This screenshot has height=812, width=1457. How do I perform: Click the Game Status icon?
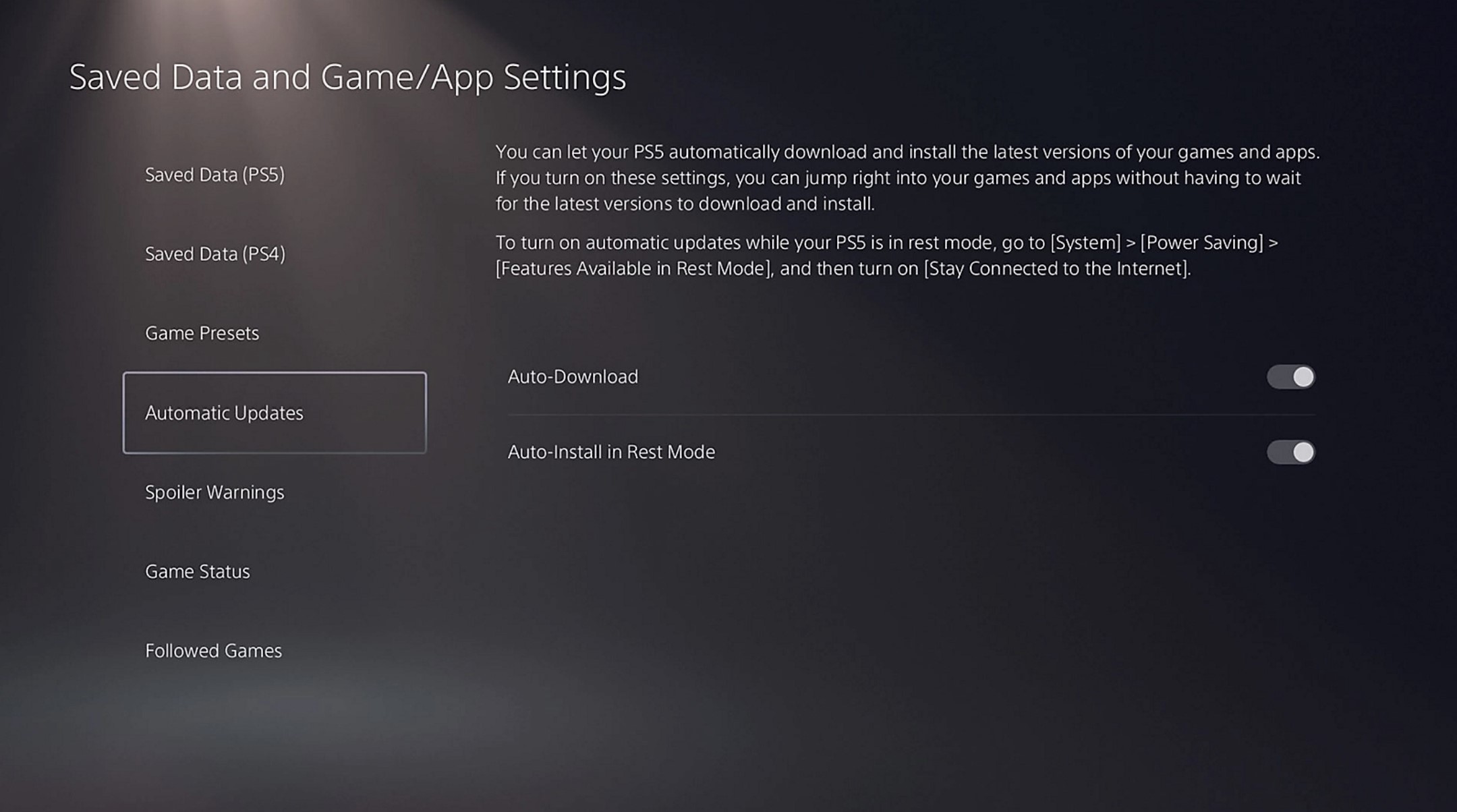[196, 571]
